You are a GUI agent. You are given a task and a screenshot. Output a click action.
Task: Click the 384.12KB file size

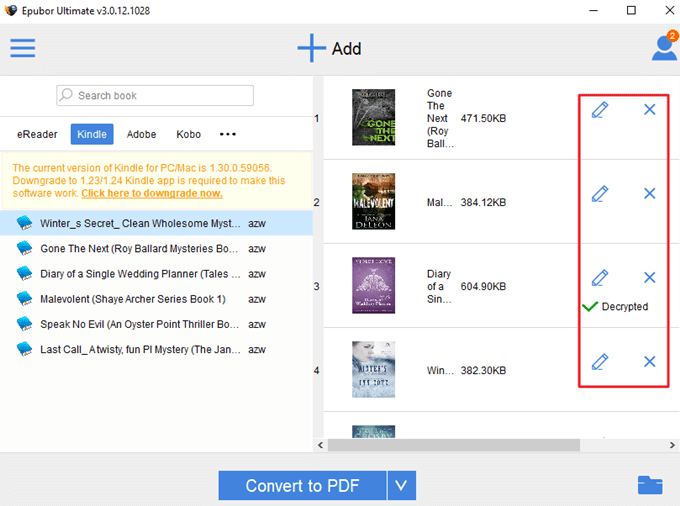point(483,202)
